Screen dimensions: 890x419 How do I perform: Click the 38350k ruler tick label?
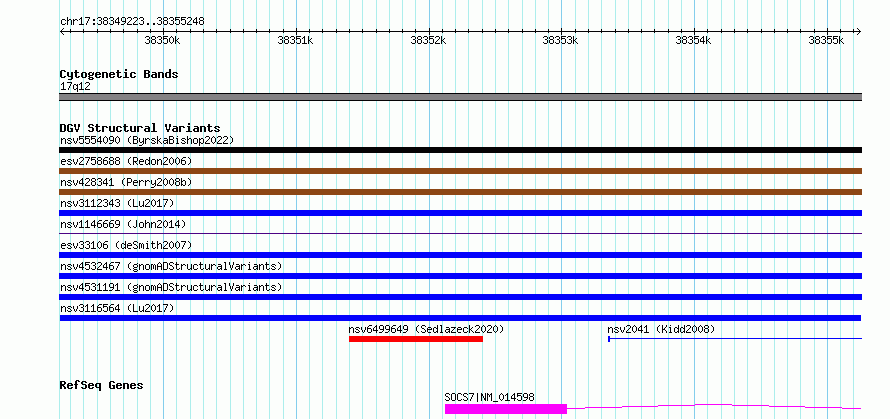pos(163,40)
